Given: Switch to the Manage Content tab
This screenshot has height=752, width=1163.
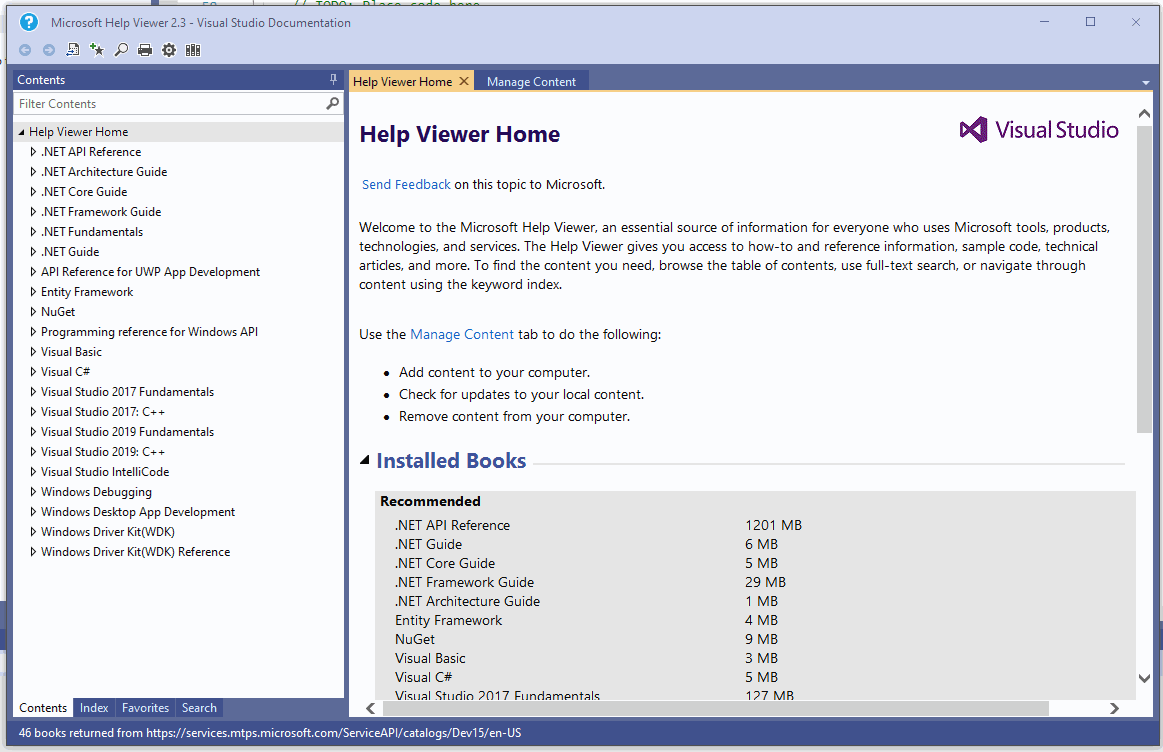Looking at the screenshot, I should [x=531, y=80].
